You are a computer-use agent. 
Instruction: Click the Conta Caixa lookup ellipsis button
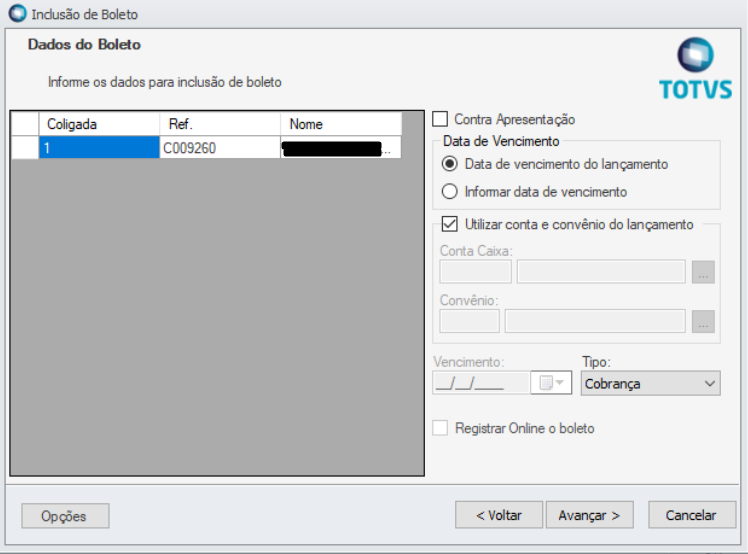(x=703, y=272)
